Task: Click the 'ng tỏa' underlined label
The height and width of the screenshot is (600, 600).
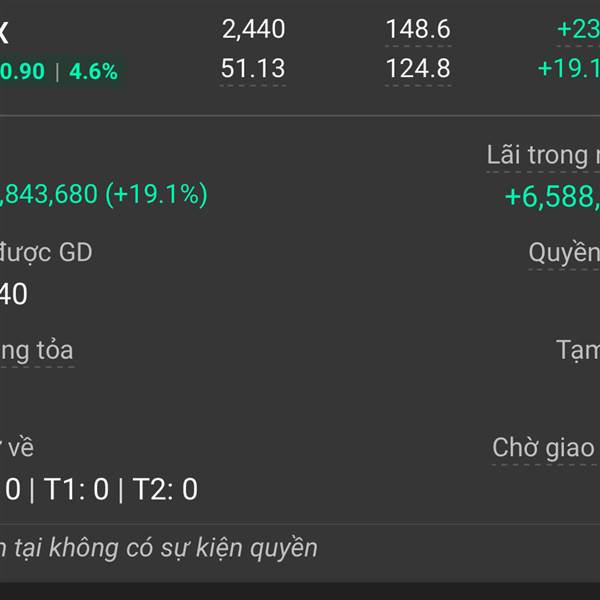Action: (37, 351)
